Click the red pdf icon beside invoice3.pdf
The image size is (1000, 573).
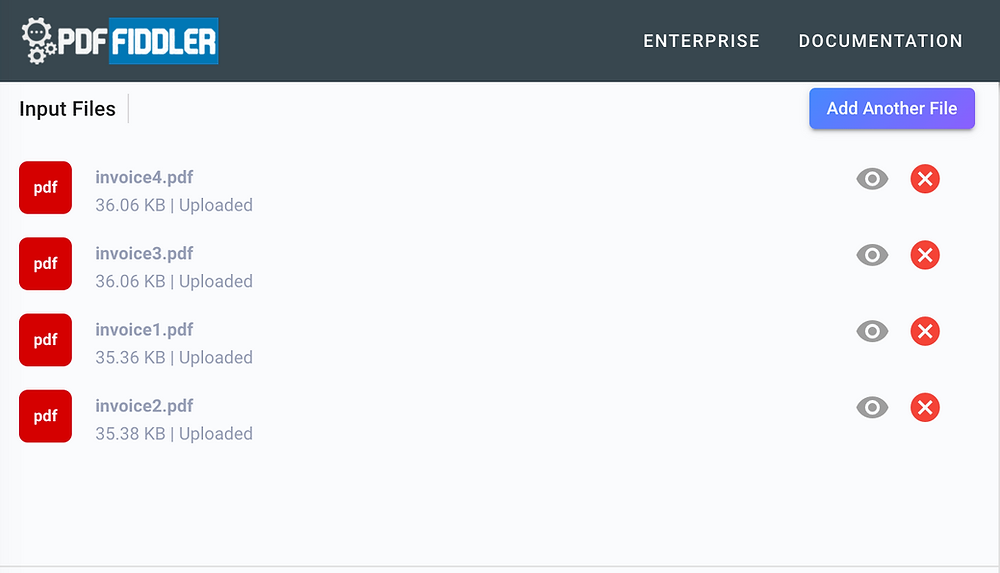(45, 264)
